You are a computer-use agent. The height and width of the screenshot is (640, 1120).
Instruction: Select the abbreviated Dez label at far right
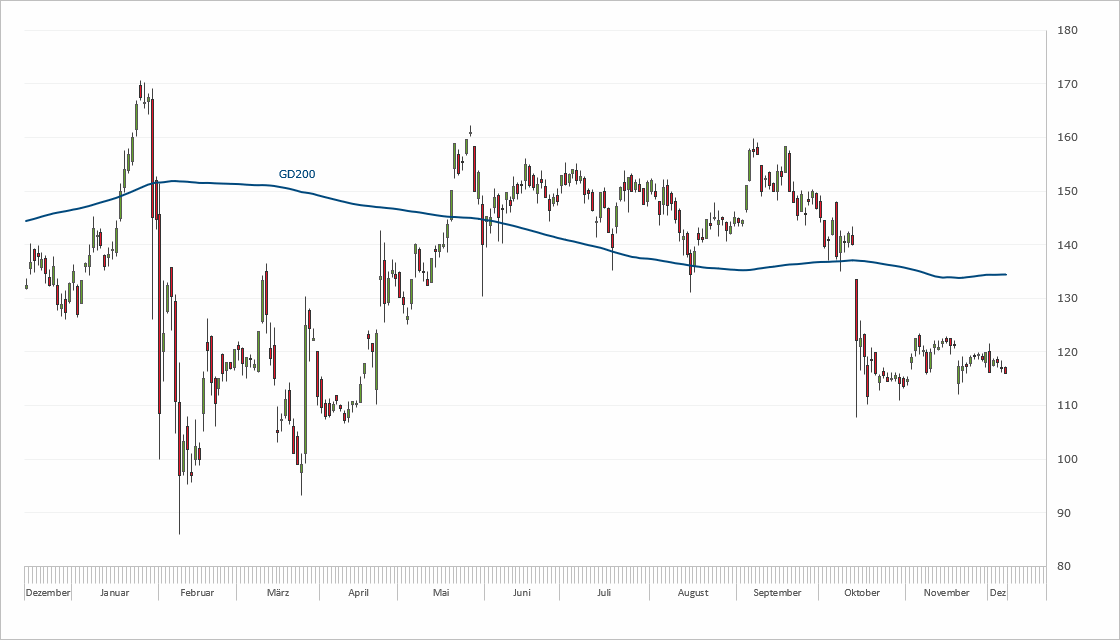tap(998, 592)
